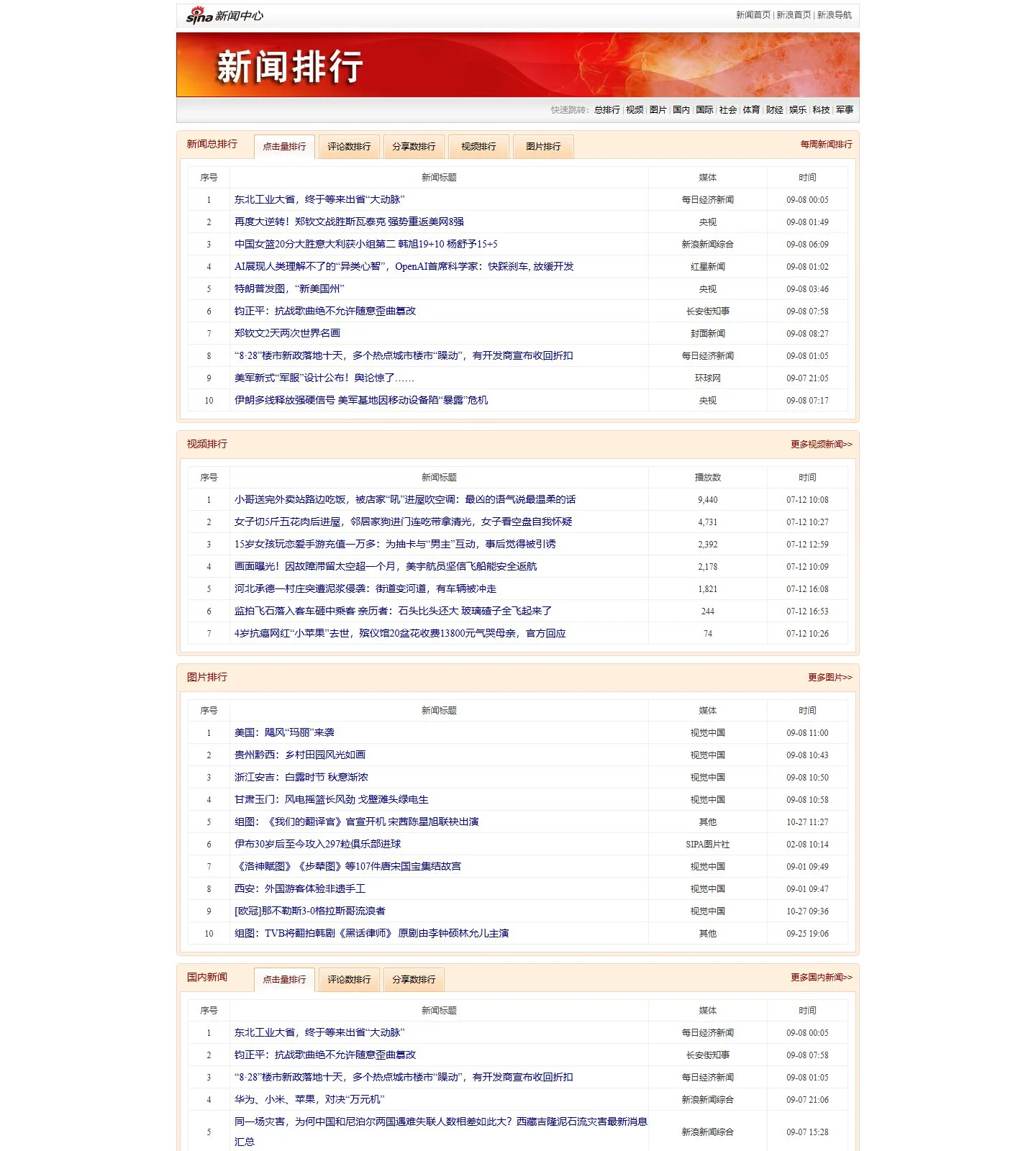Viewport: 1036px width, 1151px height.
Task: Open 更多图片 link
Action: pos(830,678)
